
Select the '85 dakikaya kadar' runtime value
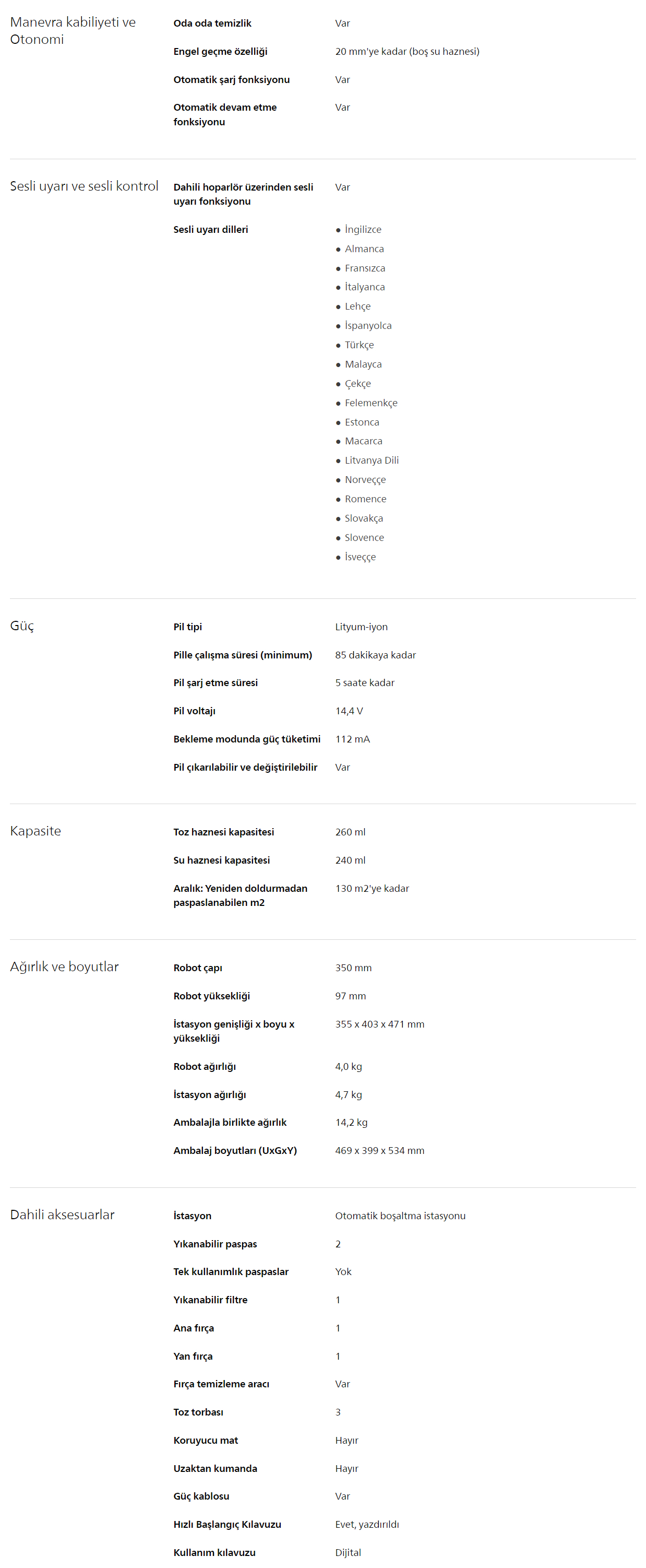(x=375, y=655)
